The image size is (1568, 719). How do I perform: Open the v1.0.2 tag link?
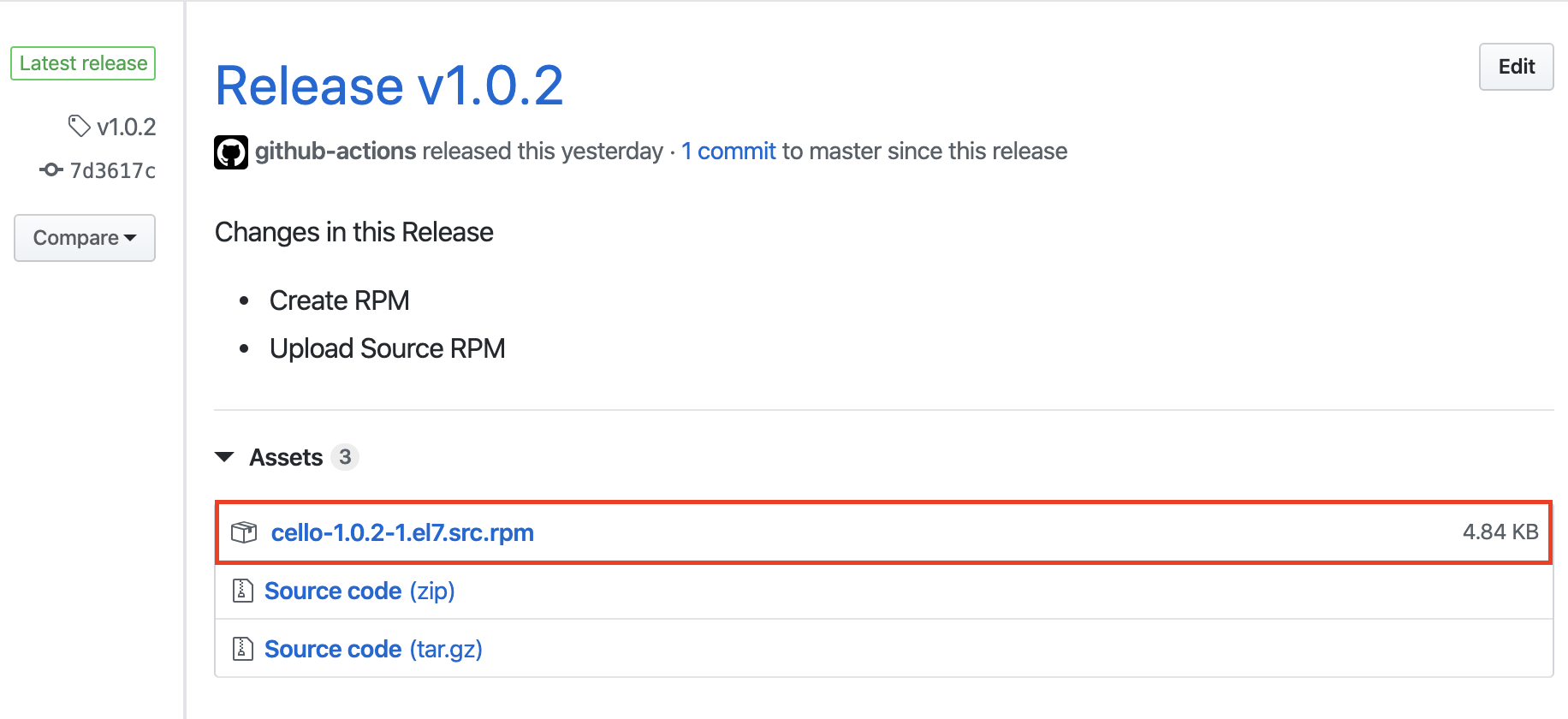127,127
